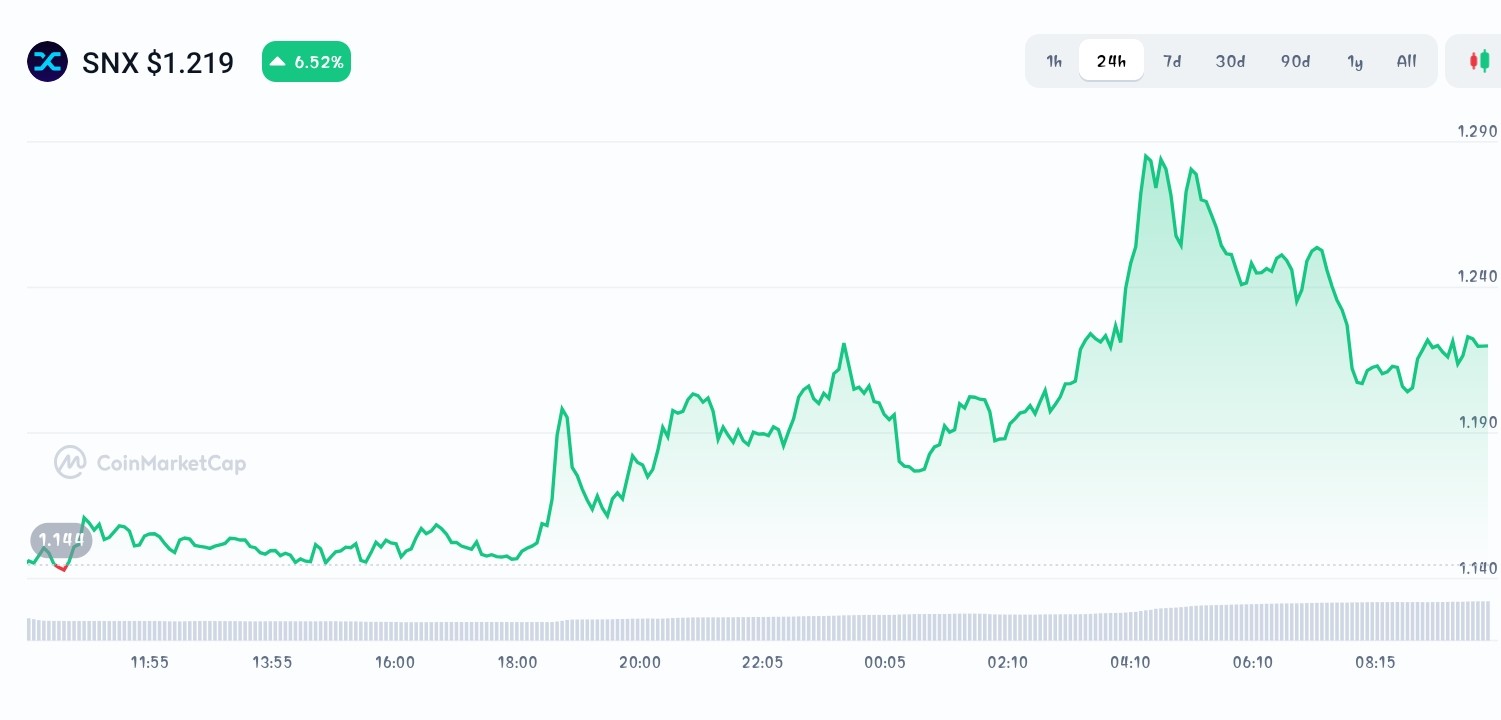1501x720 pixels.
Task: Click the 06:10 time axis label
Action: [x=1252, y=662]
